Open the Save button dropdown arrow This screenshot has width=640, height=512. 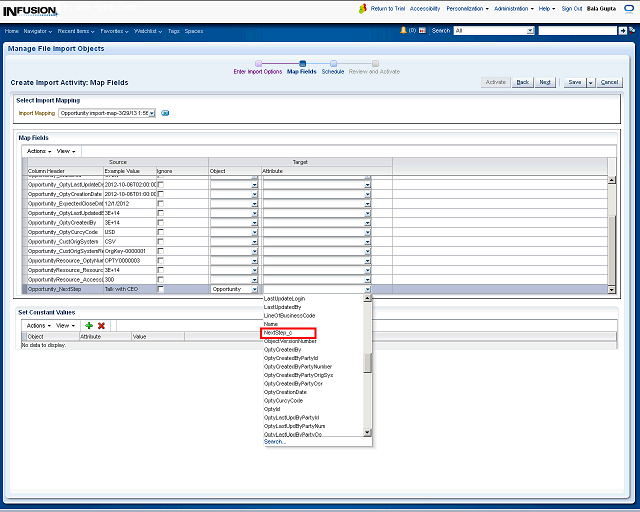591,82
